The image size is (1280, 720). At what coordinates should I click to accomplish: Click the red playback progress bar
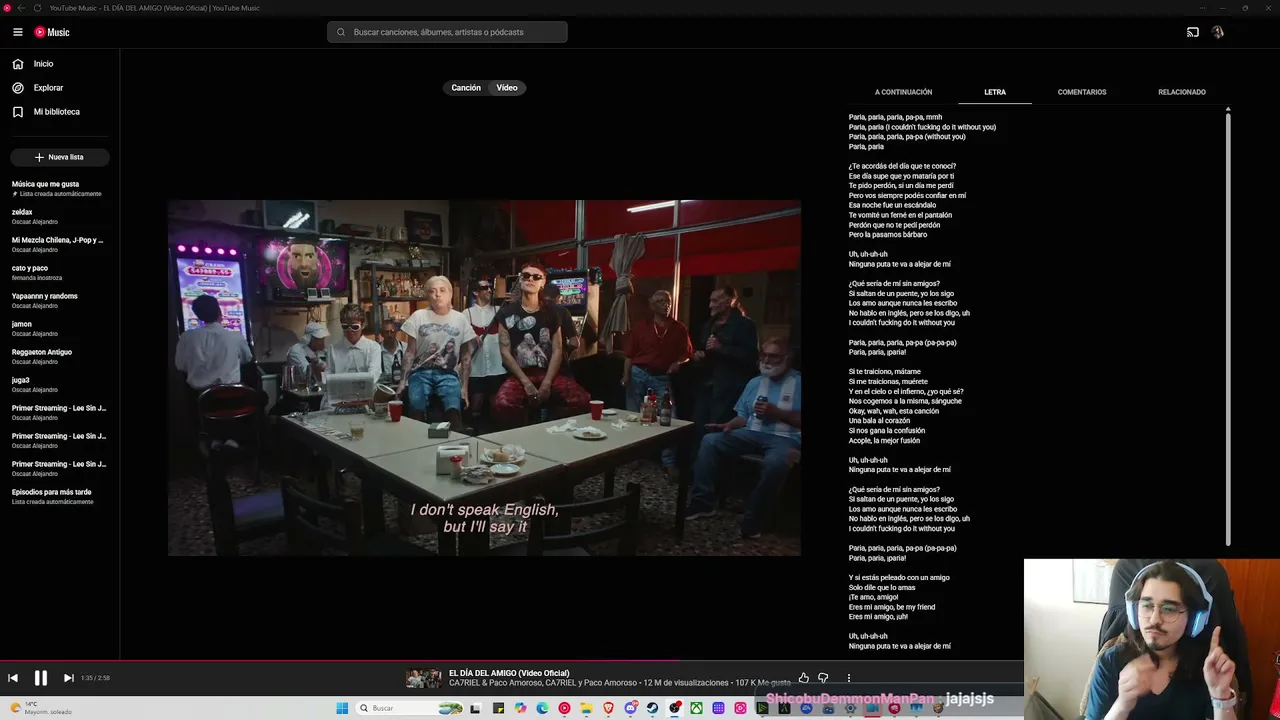click(x=340, y=661)
